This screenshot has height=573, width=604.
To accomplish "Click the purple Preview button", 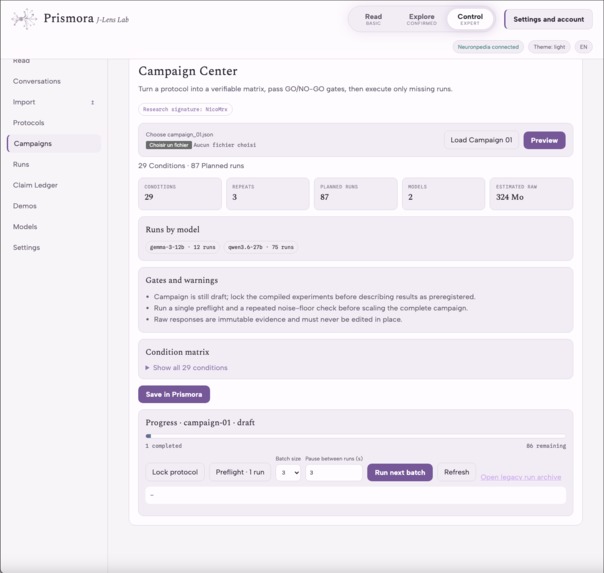I will click(544, 141).
